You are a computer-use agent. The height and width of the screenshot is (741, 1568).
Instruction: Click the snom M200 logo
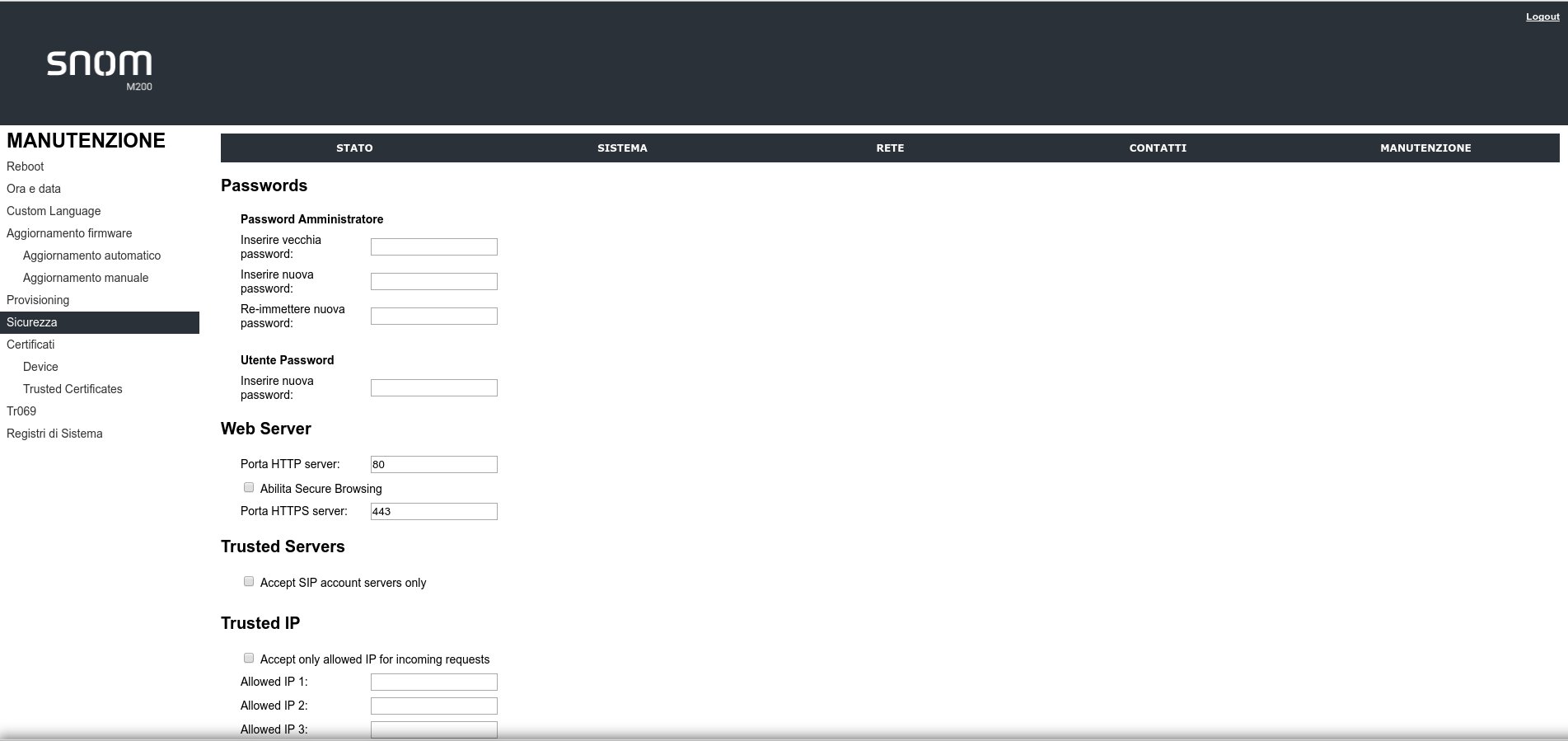click(x=100, y=70)
